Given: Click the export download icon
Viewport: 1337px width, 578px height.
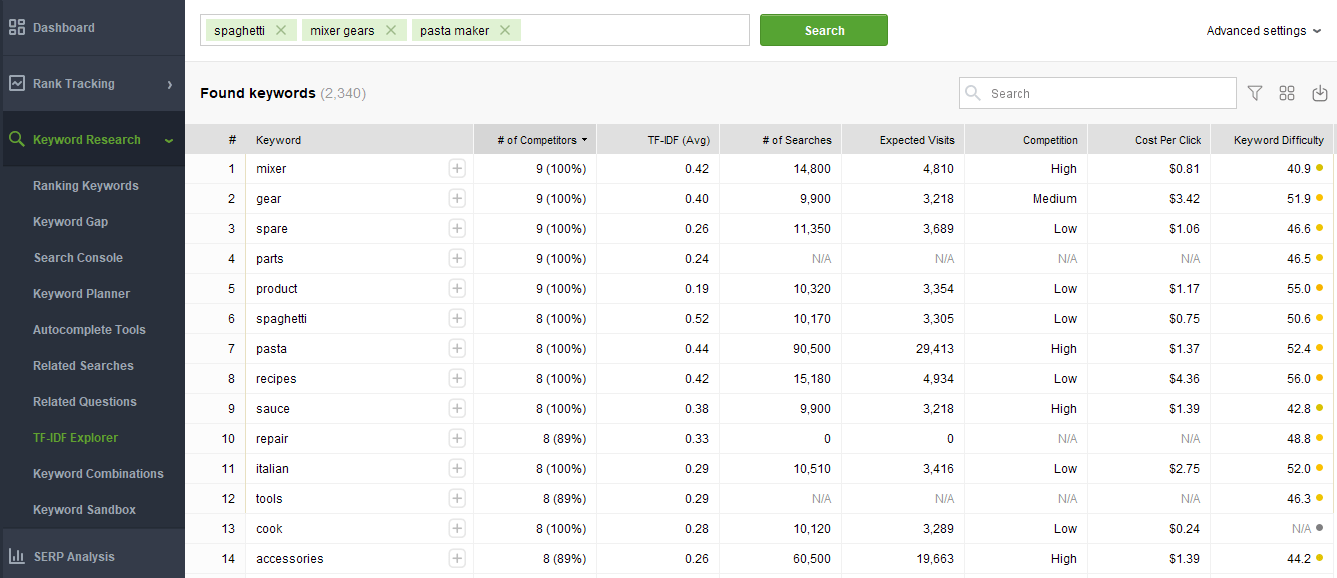Looking at the screenshot, I should 1319,93.
